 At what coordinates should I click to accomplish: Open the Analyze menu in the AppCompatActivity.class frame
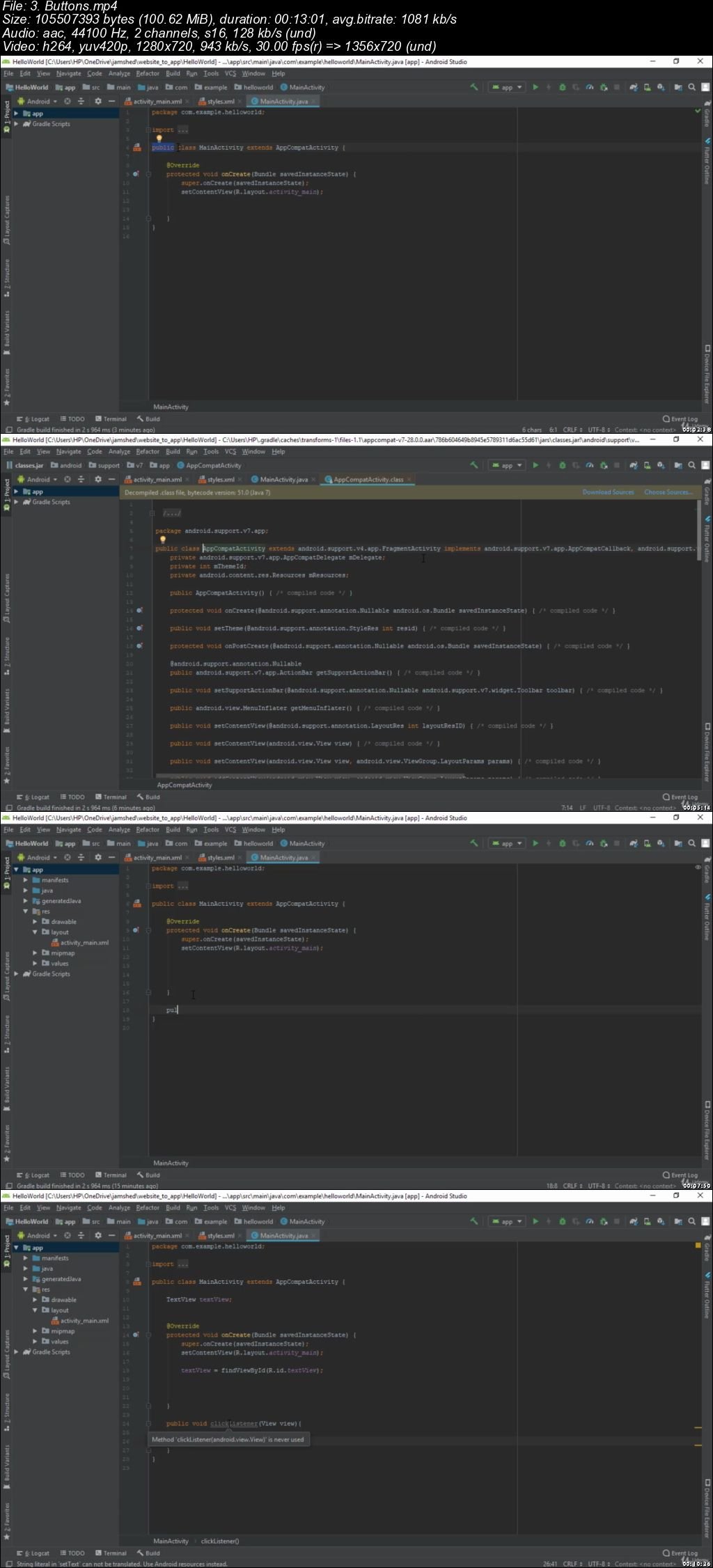pos(119,451)
